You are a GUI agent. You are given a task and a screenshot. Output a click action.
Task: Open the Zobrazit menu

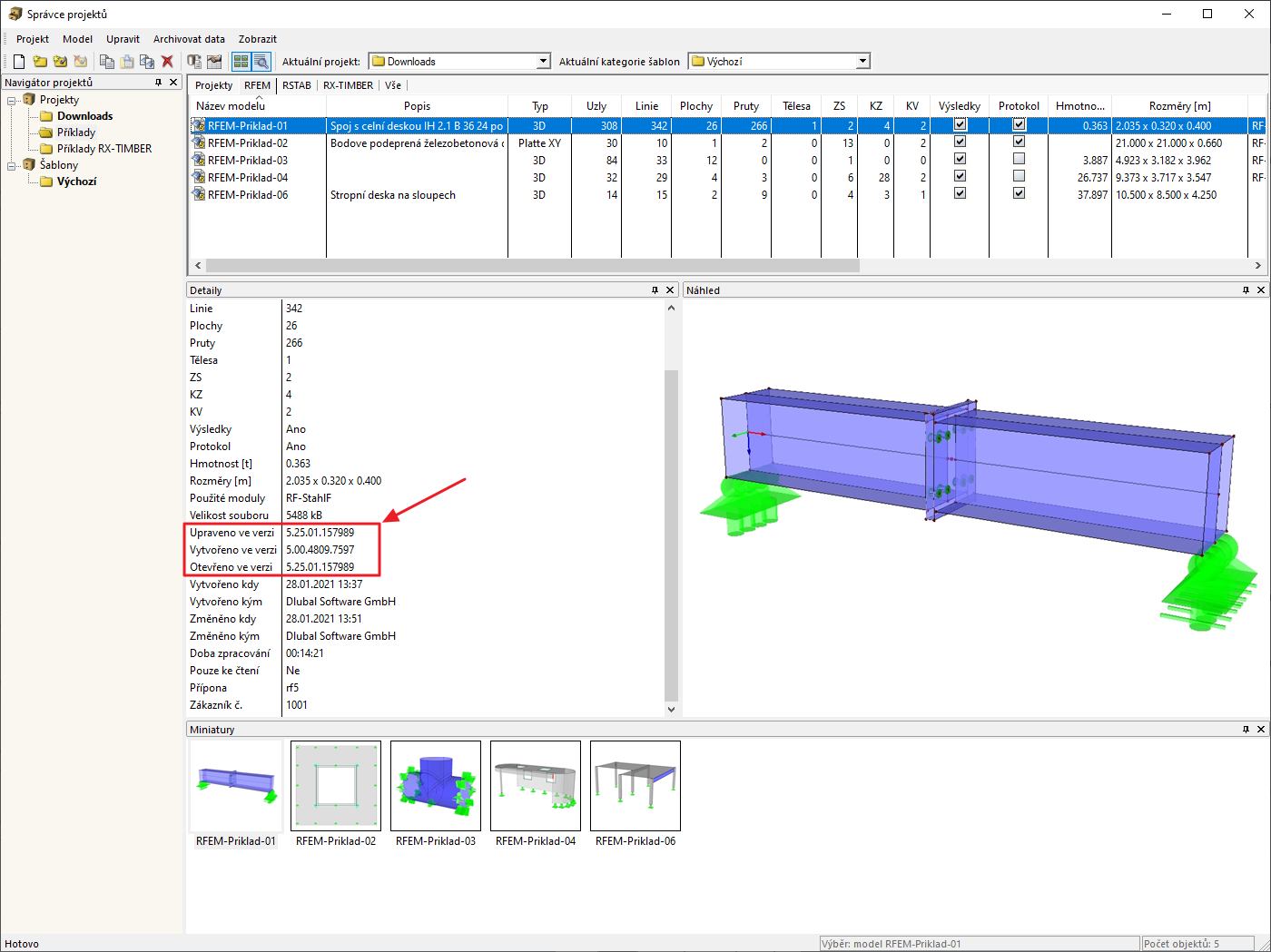(258, 39)
